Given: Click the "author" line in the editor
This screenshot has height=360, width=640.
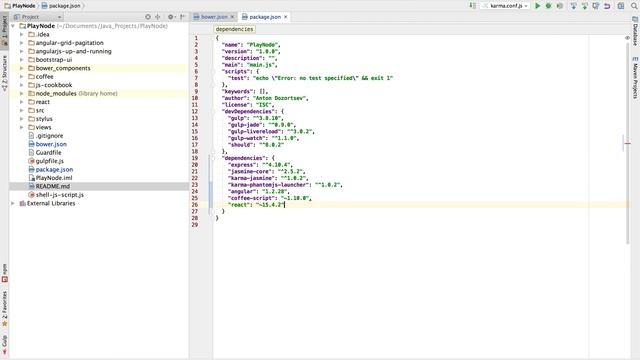Looking at the screenshot, I should pyautogui.click(x=265, y=98).
